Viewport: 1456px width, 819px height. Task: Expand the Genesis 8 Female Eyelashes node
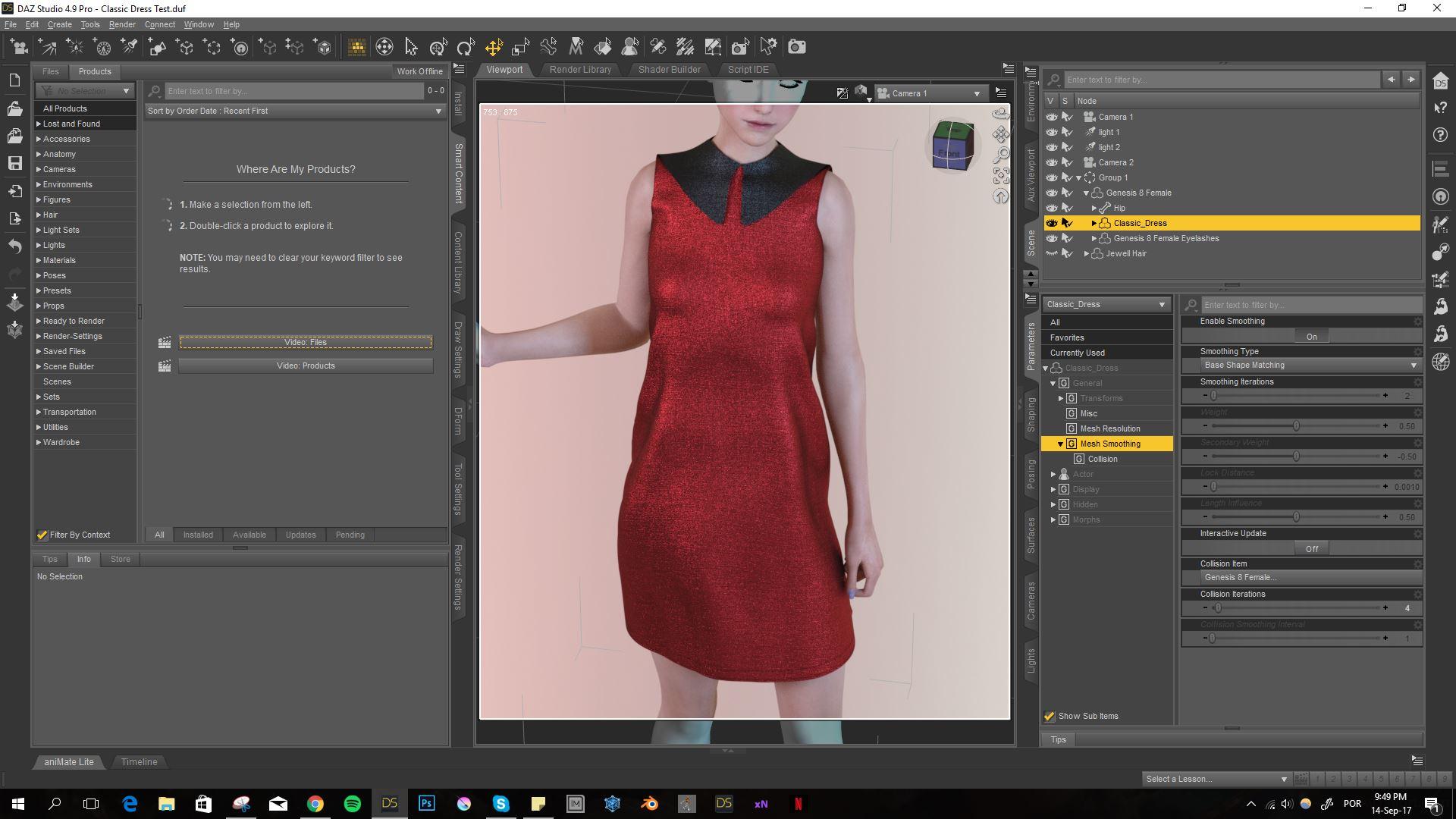click(1094, 238)
